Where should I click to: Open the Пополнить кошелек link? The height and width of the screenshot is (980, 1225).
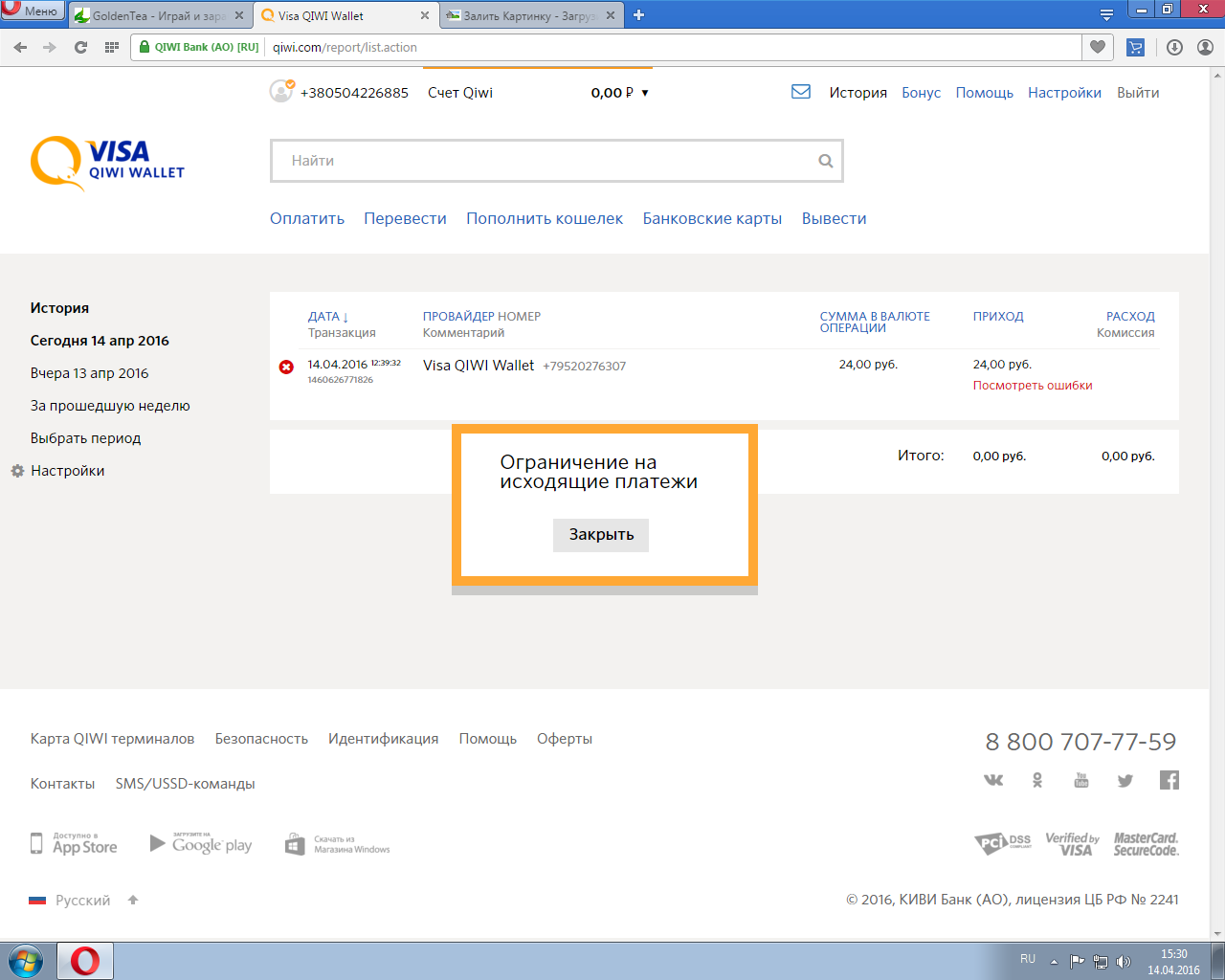click(x=545, y=218)
